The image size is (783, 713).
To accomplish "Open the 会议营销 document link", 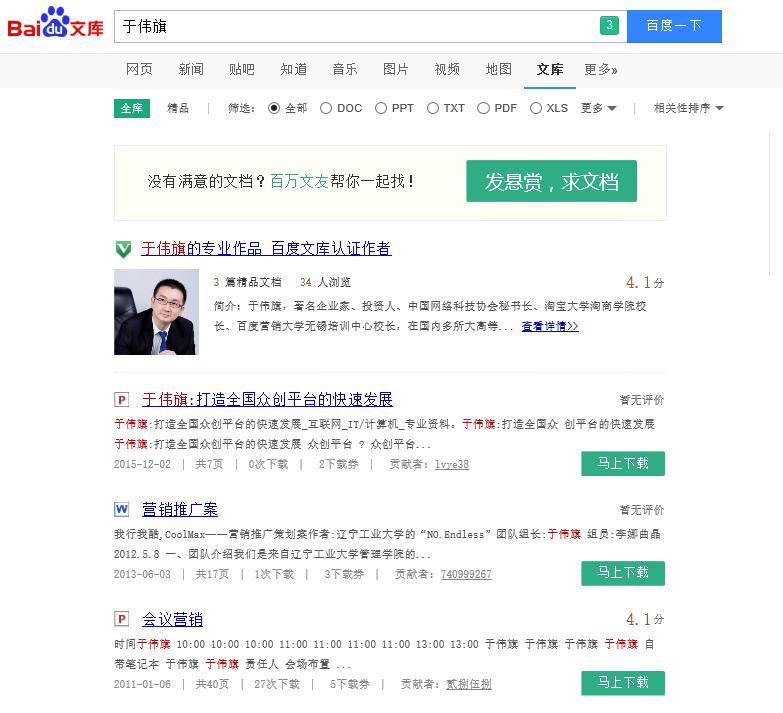I will pos(172,619).
